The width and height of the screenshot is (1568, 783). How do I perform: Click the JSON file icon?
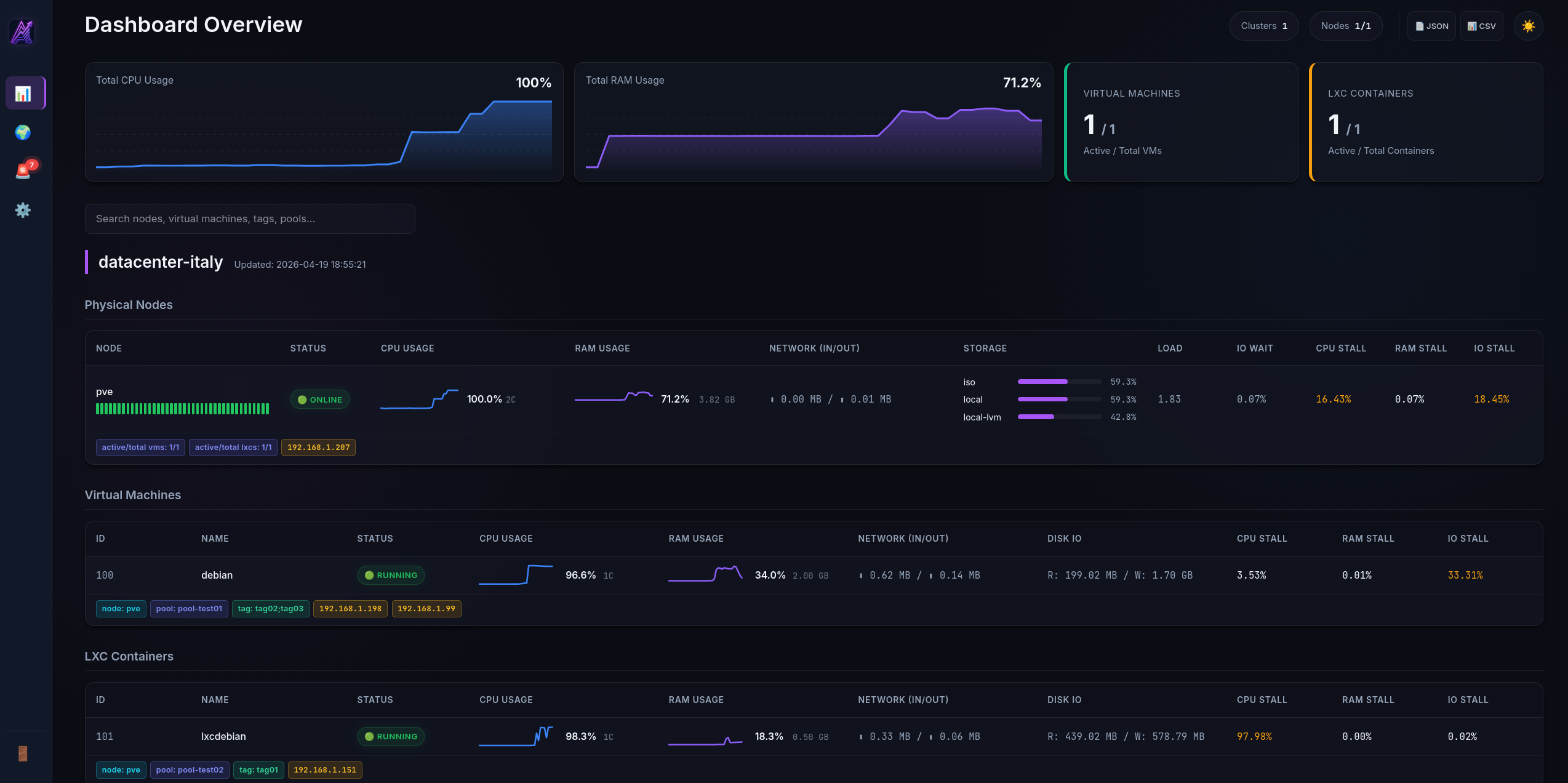tap(1420, 26)
